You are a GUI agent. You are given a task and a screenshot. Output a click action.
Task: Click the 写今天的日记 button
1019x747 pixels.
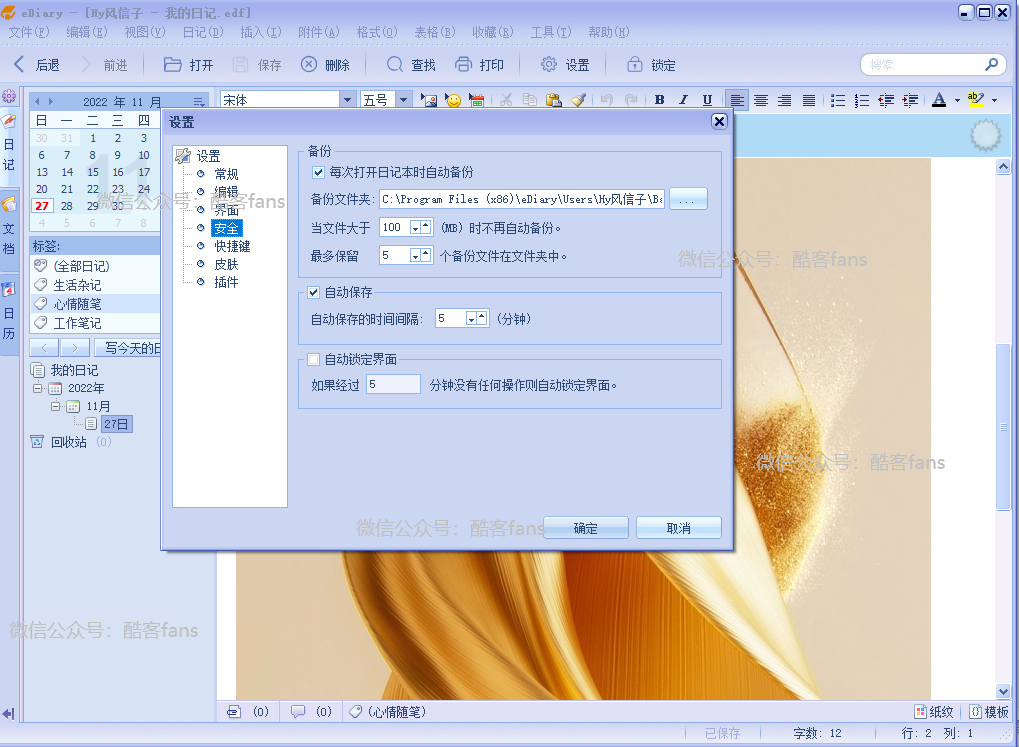pyautogui.click(x=127, y=348)
